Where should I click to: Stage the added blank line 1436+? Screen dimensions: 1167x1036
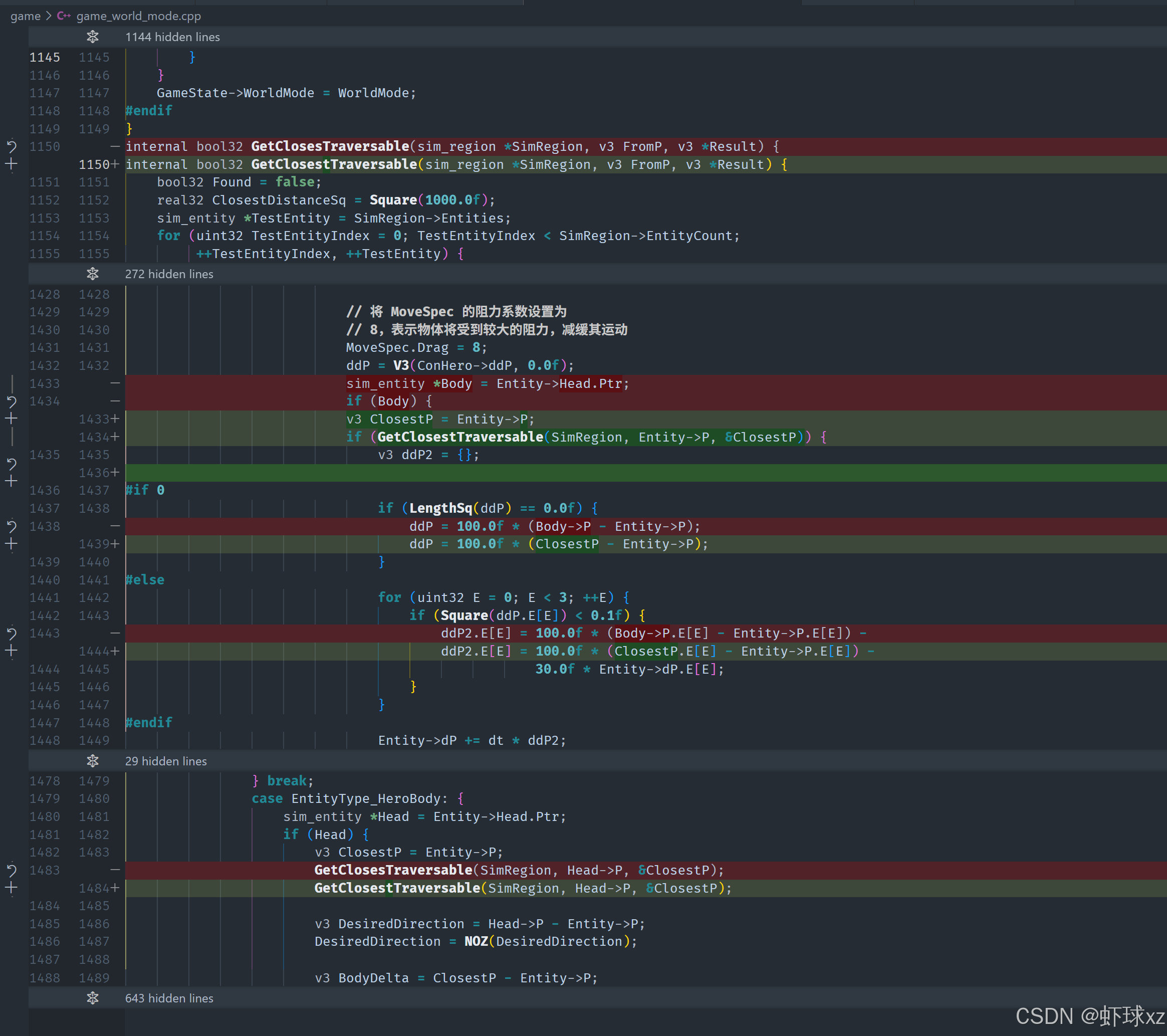tap(12, 481)
